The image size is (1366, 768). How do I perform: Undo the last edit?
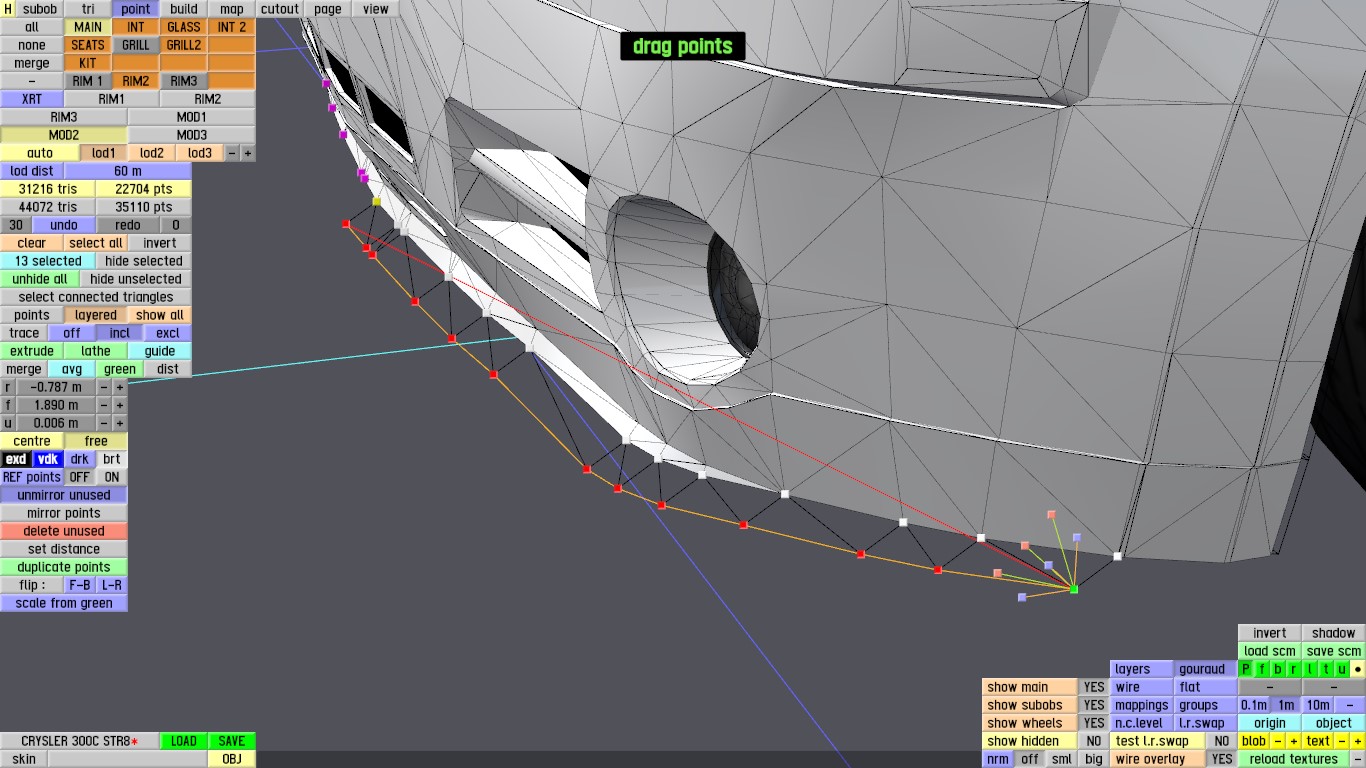(64, 225)
